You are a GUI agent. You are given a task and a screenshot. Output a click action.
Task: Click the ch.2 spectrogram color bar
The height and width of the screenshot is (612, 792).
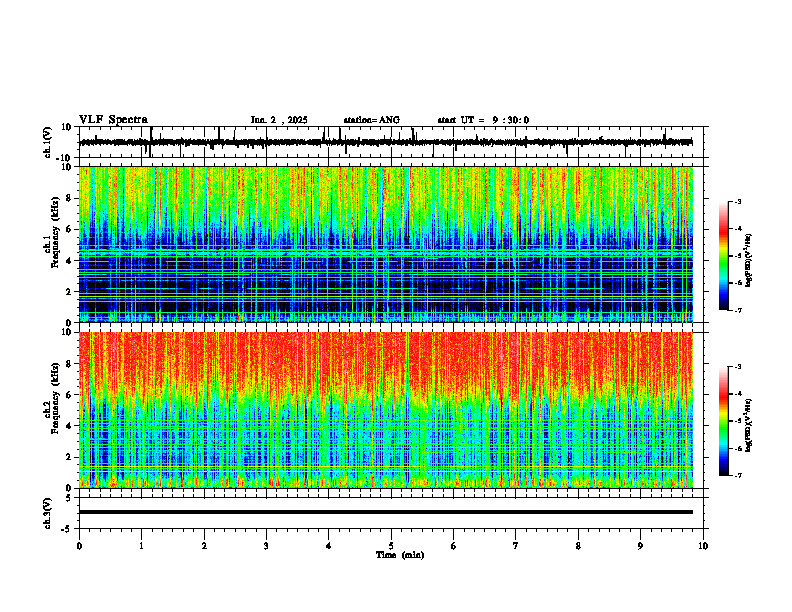pos(723,421)
